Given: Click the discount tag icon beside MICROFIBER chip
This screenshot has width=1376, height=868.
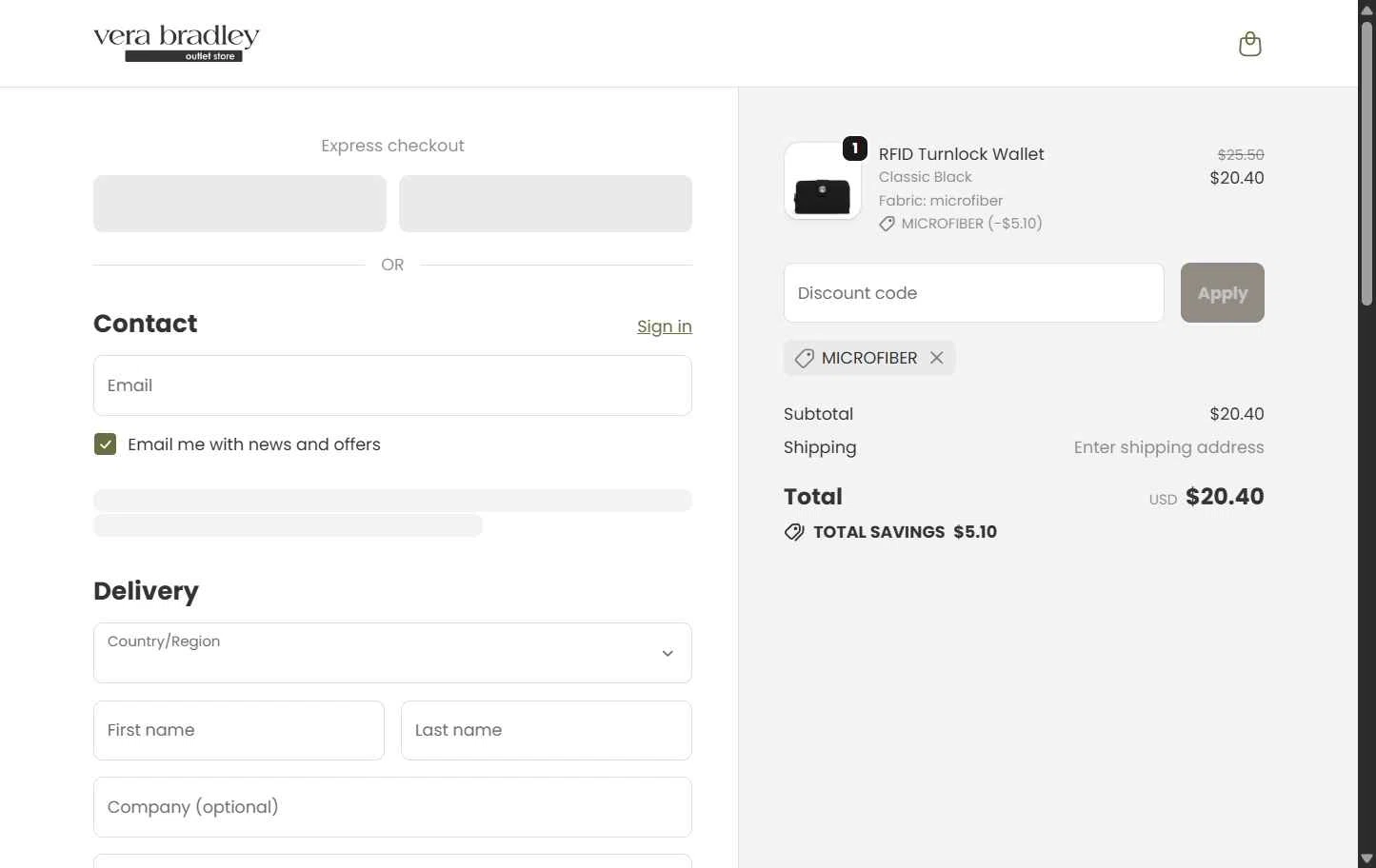Looking at the screenshot, I should coord(805,358).
